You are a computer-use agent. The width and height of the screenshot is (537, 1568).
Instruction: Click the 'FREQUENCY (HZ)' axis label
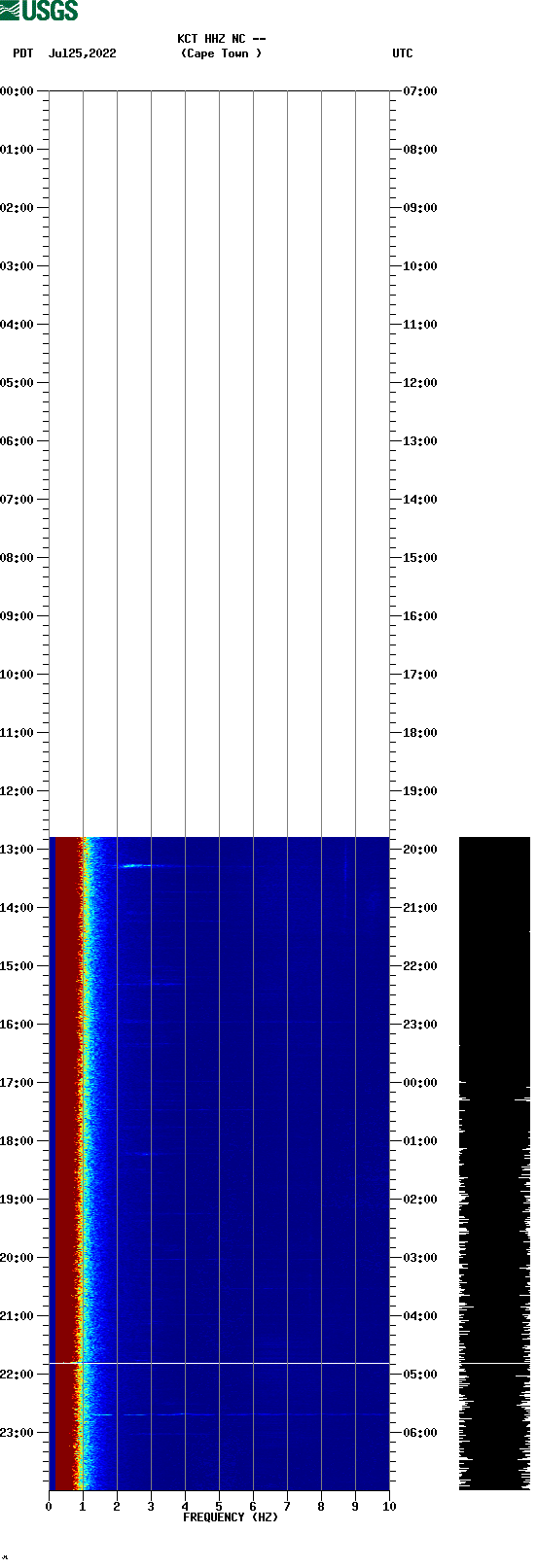[x=231, y=1517]
